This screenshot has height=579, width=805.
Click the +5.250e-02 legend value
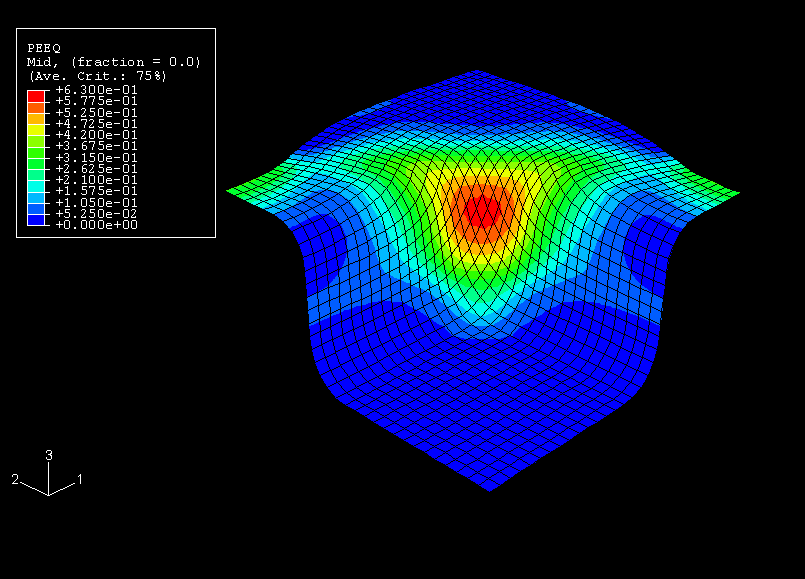pos(97,214)
